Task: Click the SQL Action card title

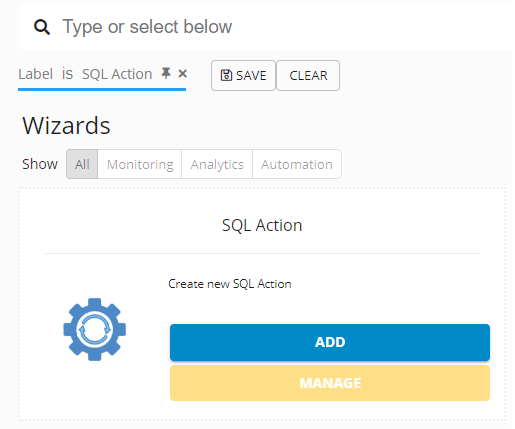Action: click(x=262, y=225)
